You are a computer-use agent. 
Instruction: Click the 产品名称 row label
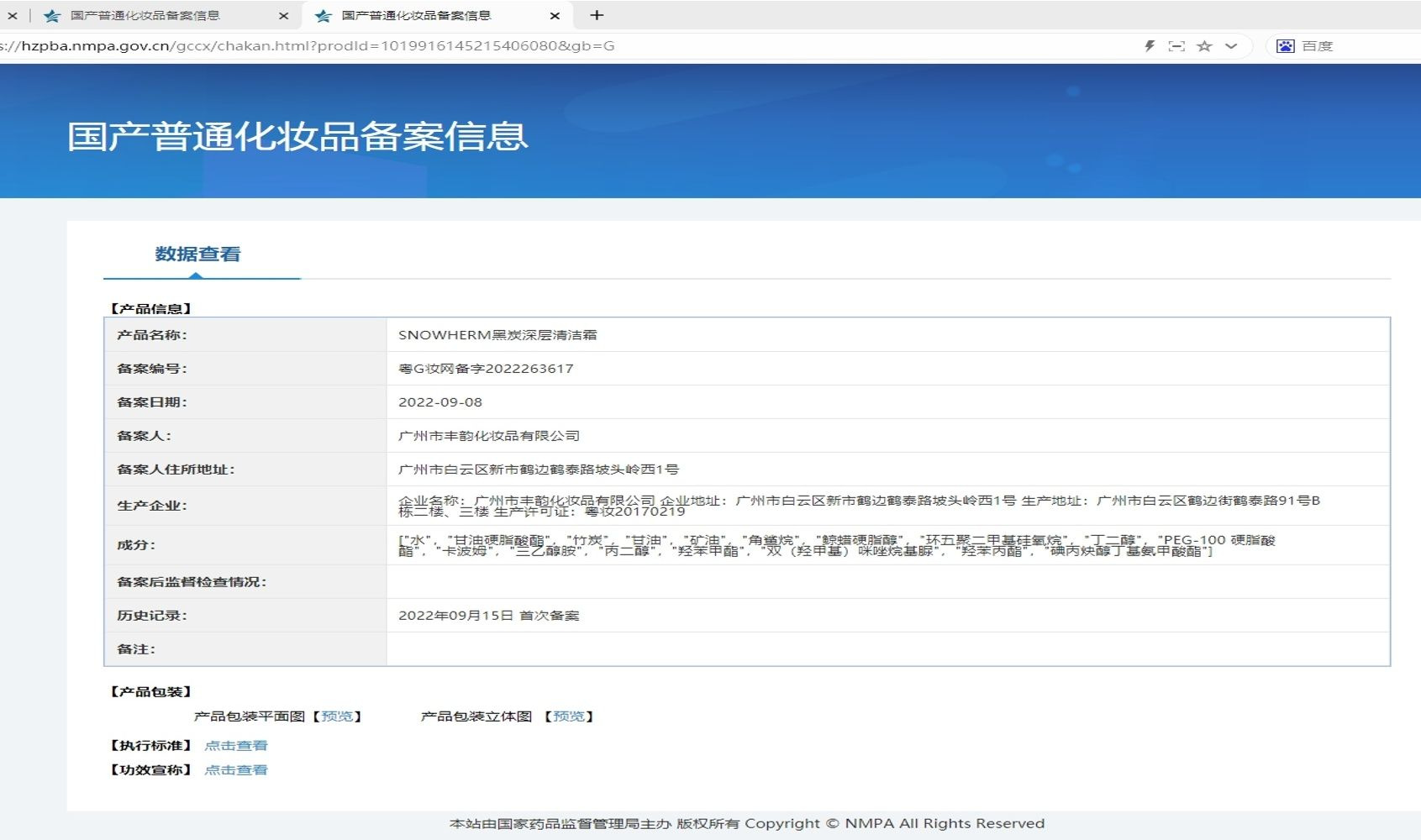point(152,335)
